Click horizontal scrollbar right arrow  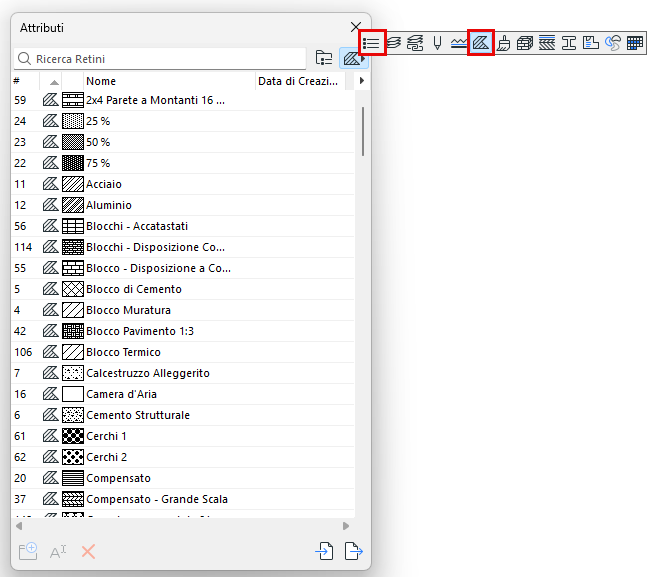pos(346,526)
